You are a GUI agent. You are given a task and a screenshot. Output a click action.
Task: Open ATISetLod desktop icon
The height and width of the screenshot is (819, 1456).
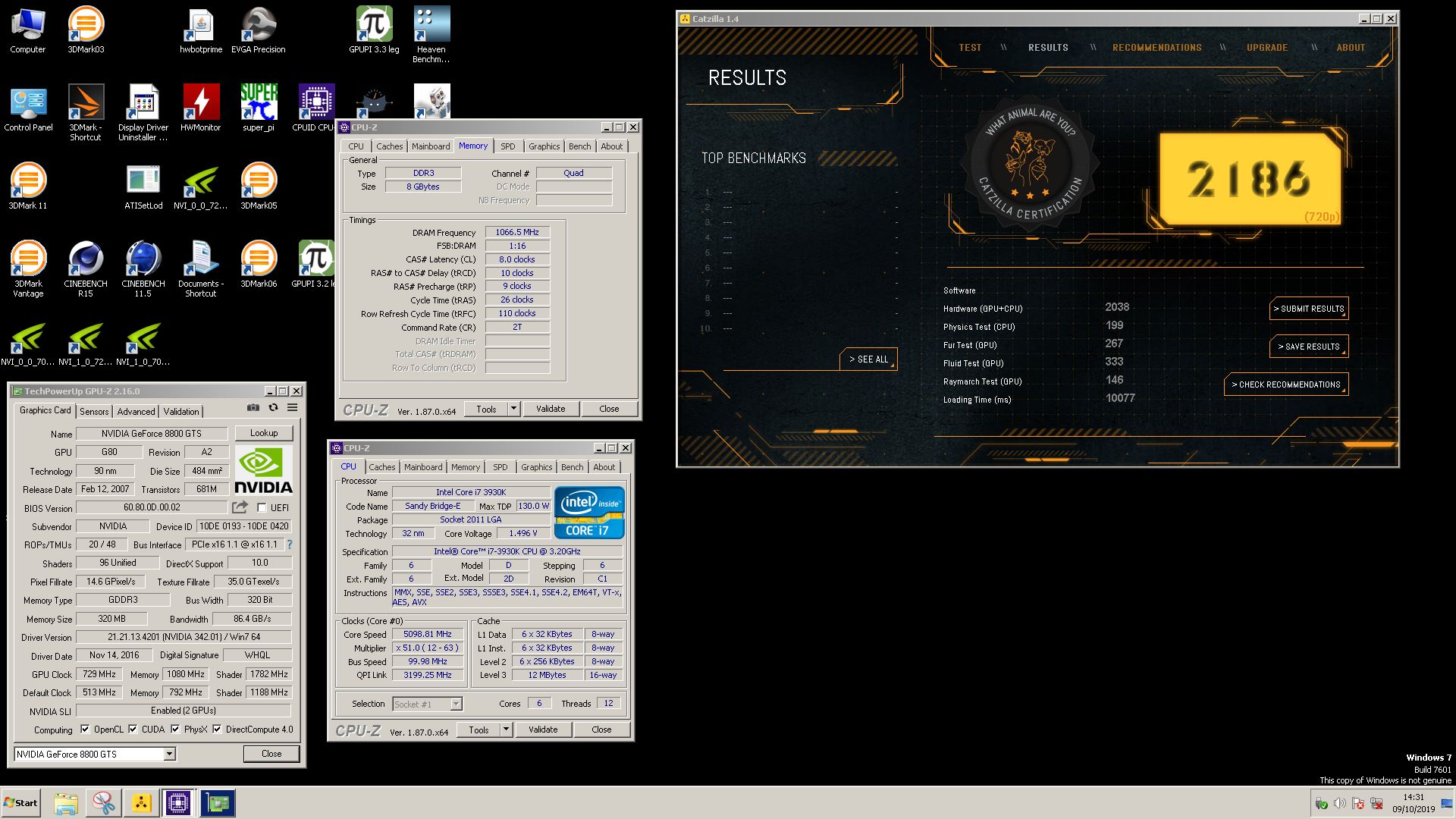coord(143,187)
